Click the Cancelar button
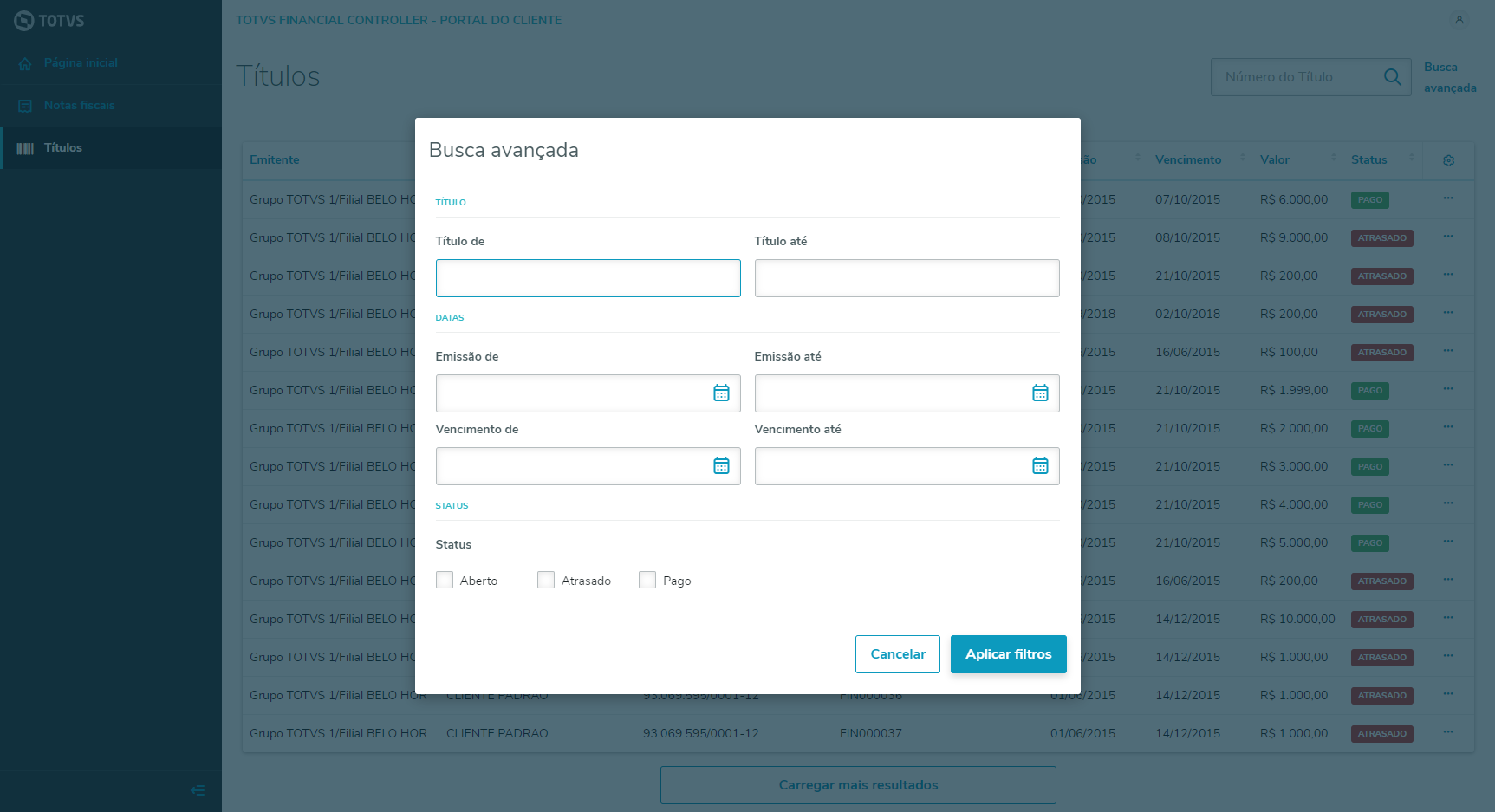This screenshot has width=1495, height=812. click(x=898, y=654)
